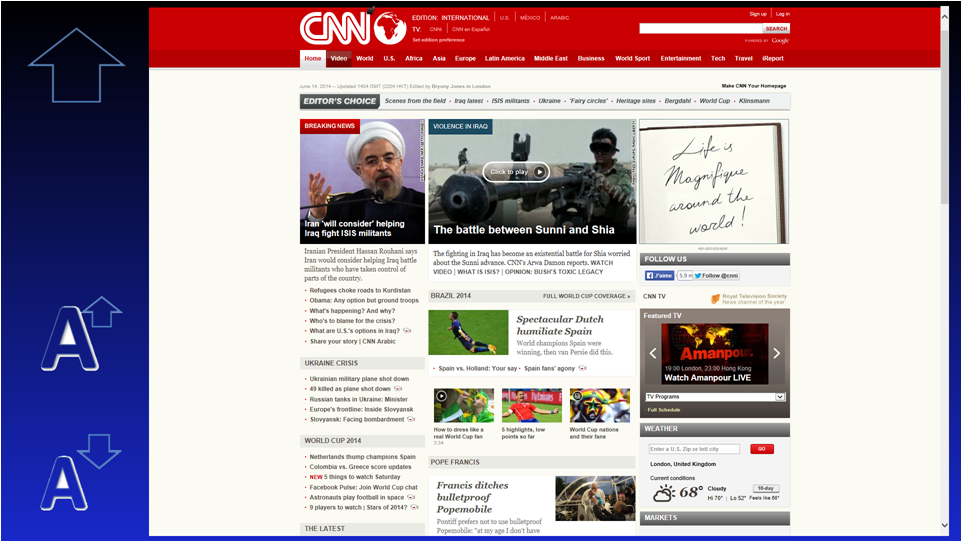The width and height of the screenshot is (962, 542).
Task: Go to the Middle East section
Action: [x=551, y=58]
